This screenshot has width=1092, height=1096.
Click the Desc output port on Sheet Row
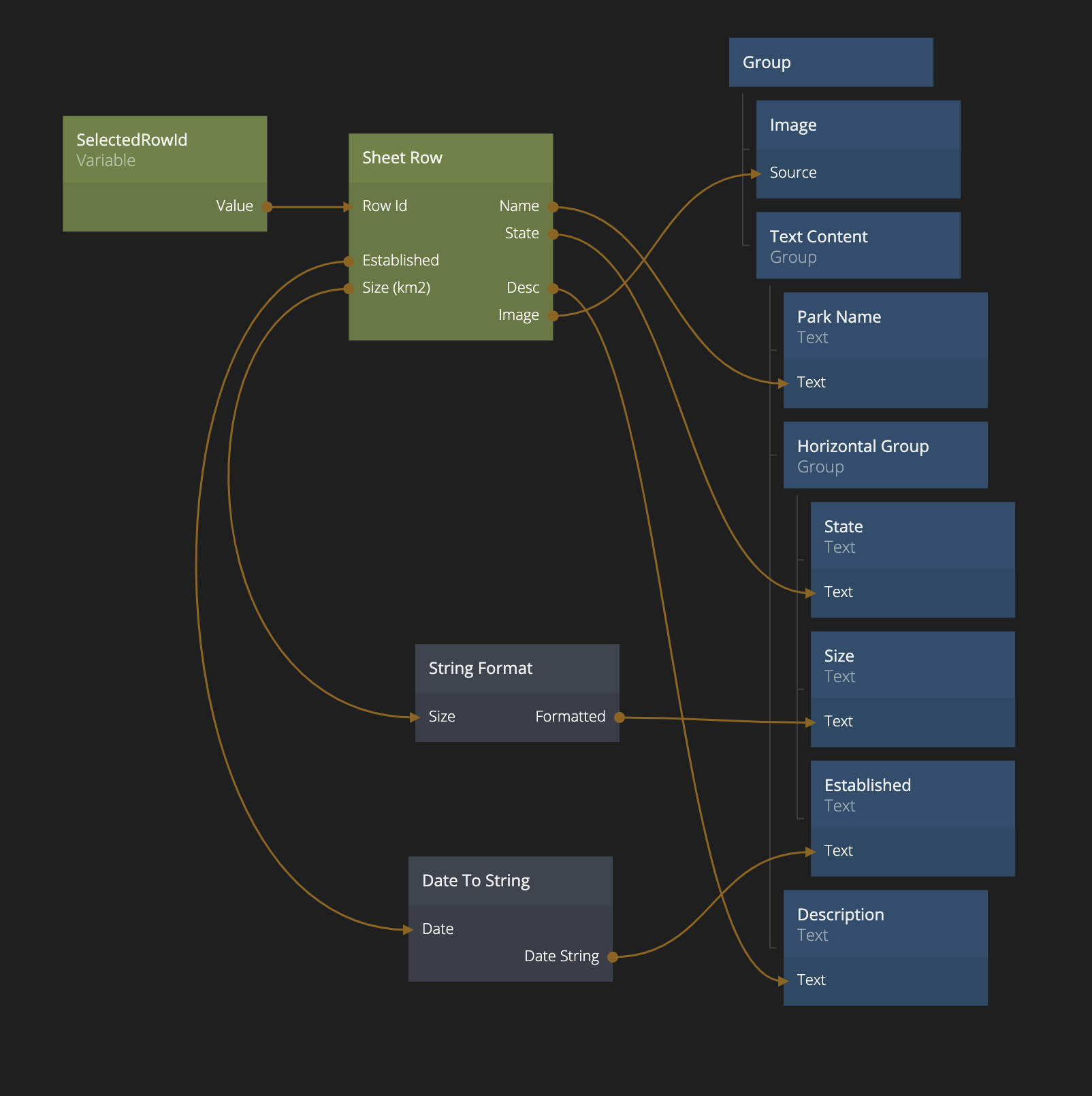tap(553, 289)
